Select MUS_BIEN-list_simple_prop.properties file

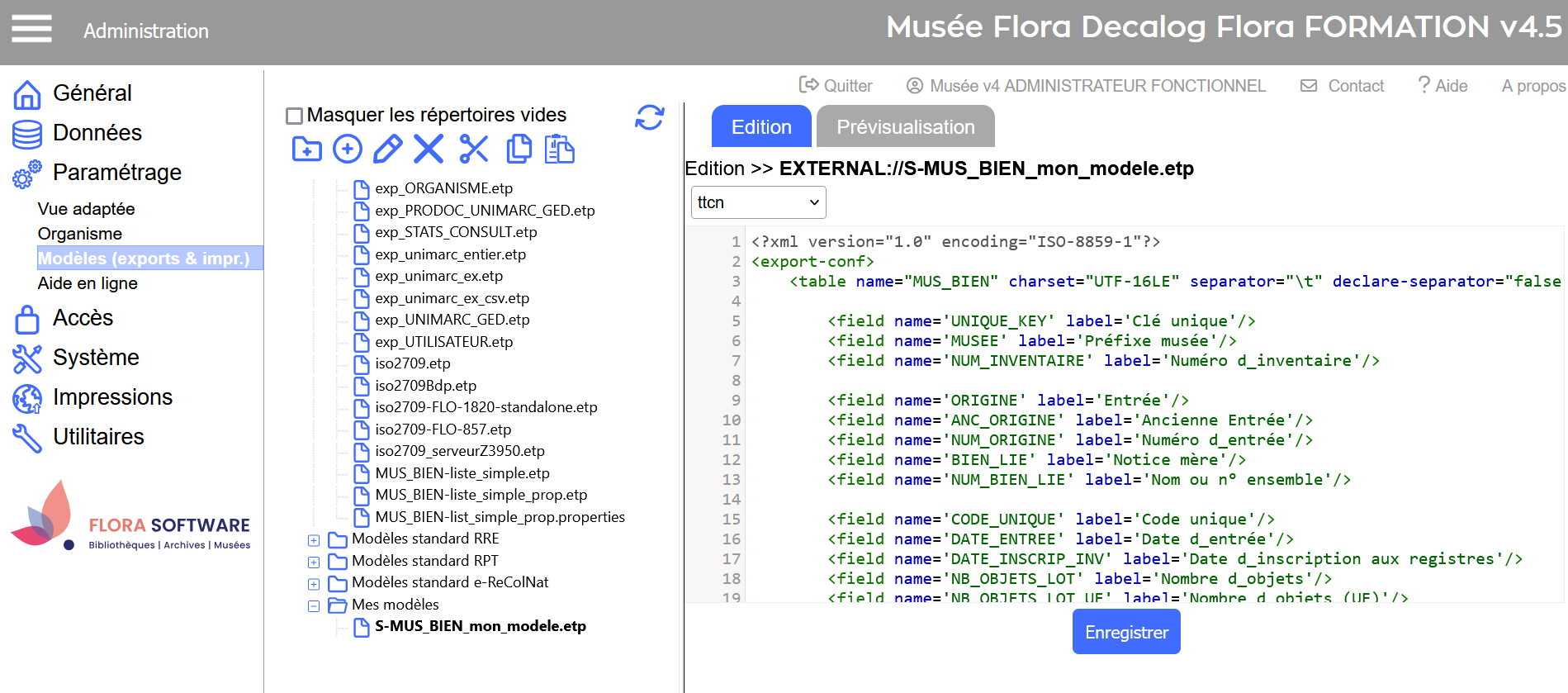pyautogui.click(x=500, y=518)
